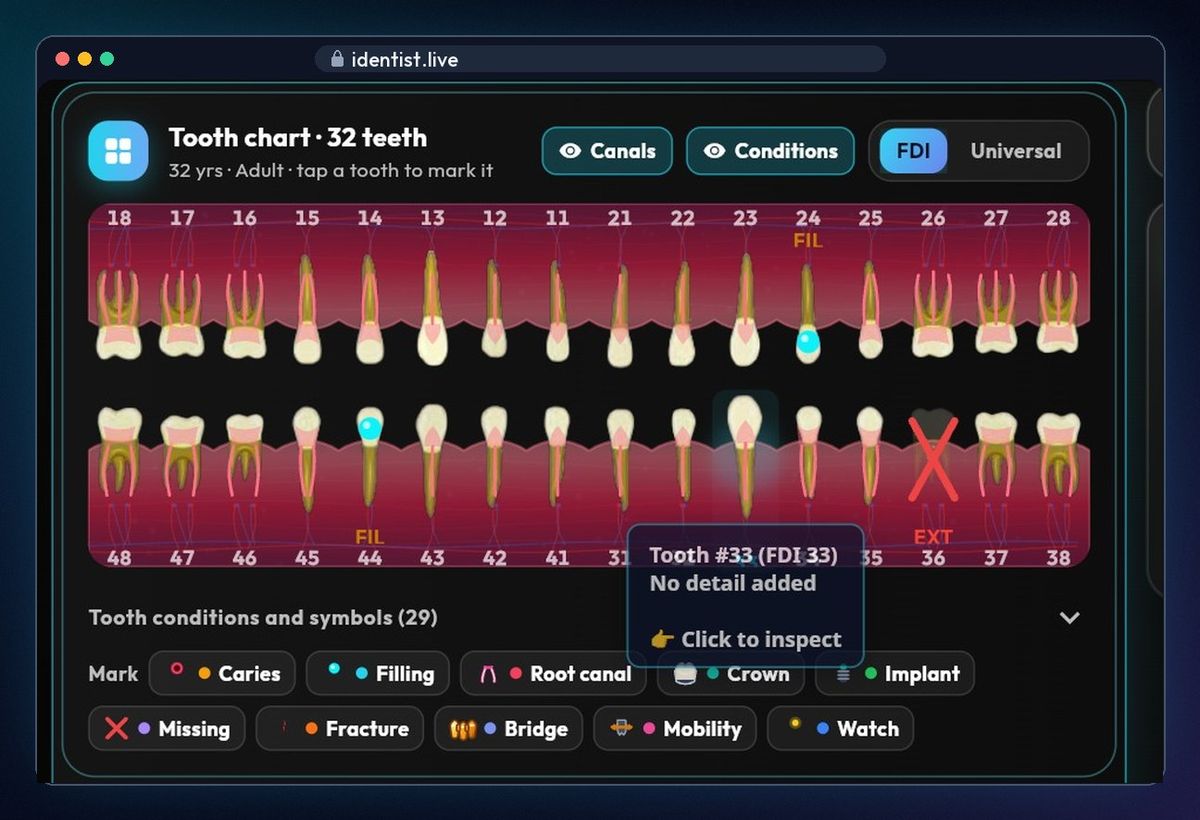Select upper tooth 25
The height and width of the screenshot is (820, 1200).
point(870,308)
